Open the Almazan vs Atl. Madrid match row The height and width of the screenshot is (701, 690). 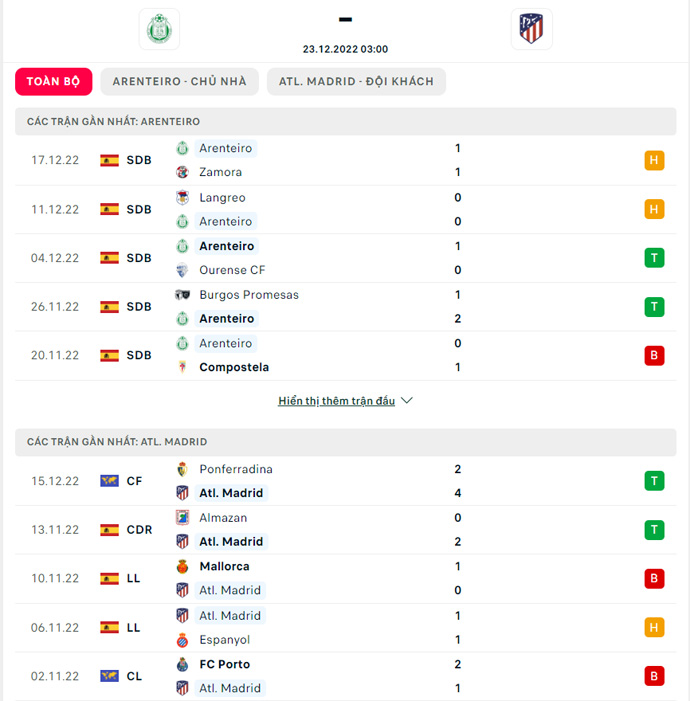pos(346,530)
